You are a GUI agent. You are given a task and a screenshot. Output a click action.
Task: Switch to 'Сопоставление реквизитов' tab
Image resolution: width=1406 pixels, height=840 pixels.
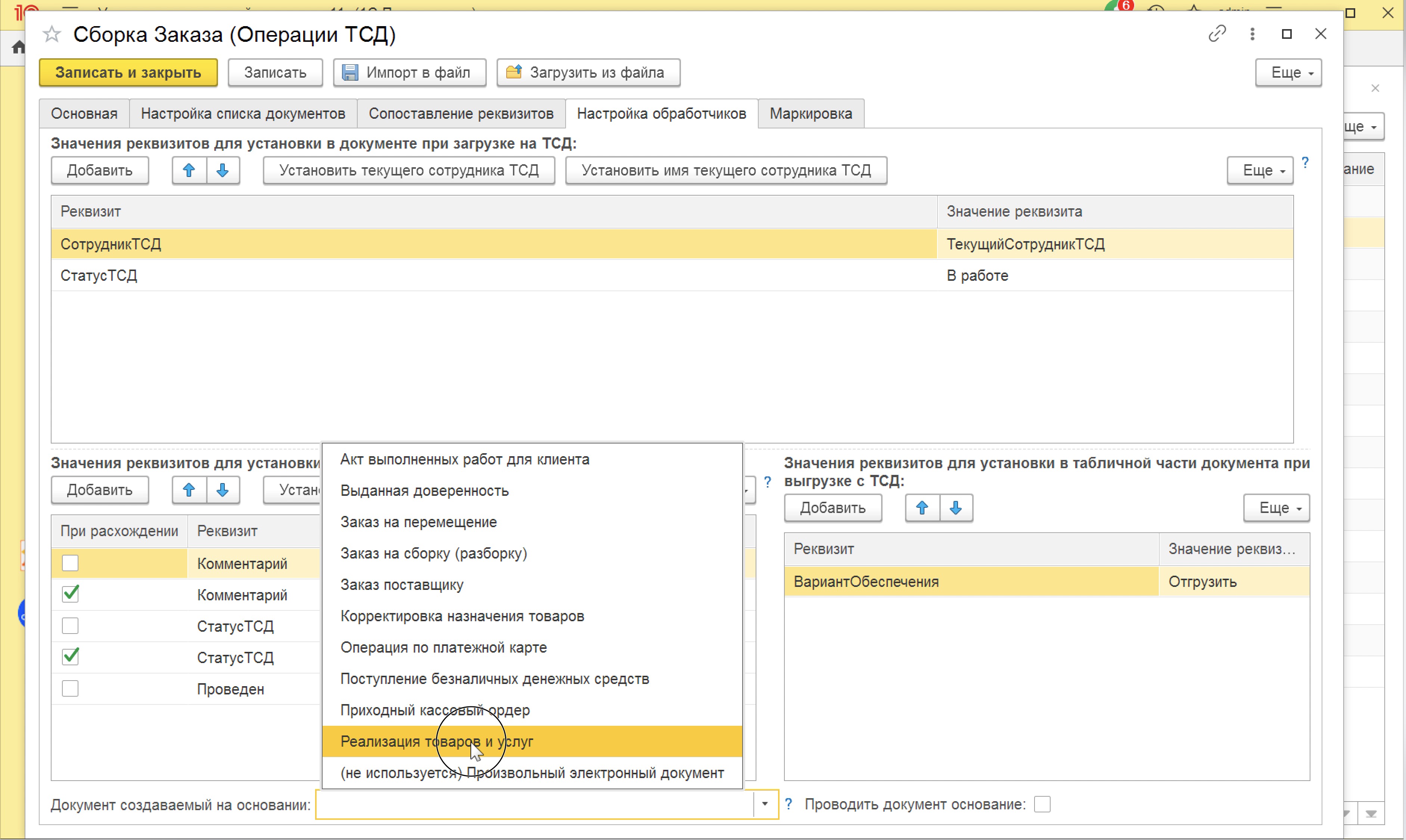coord(461,113)
